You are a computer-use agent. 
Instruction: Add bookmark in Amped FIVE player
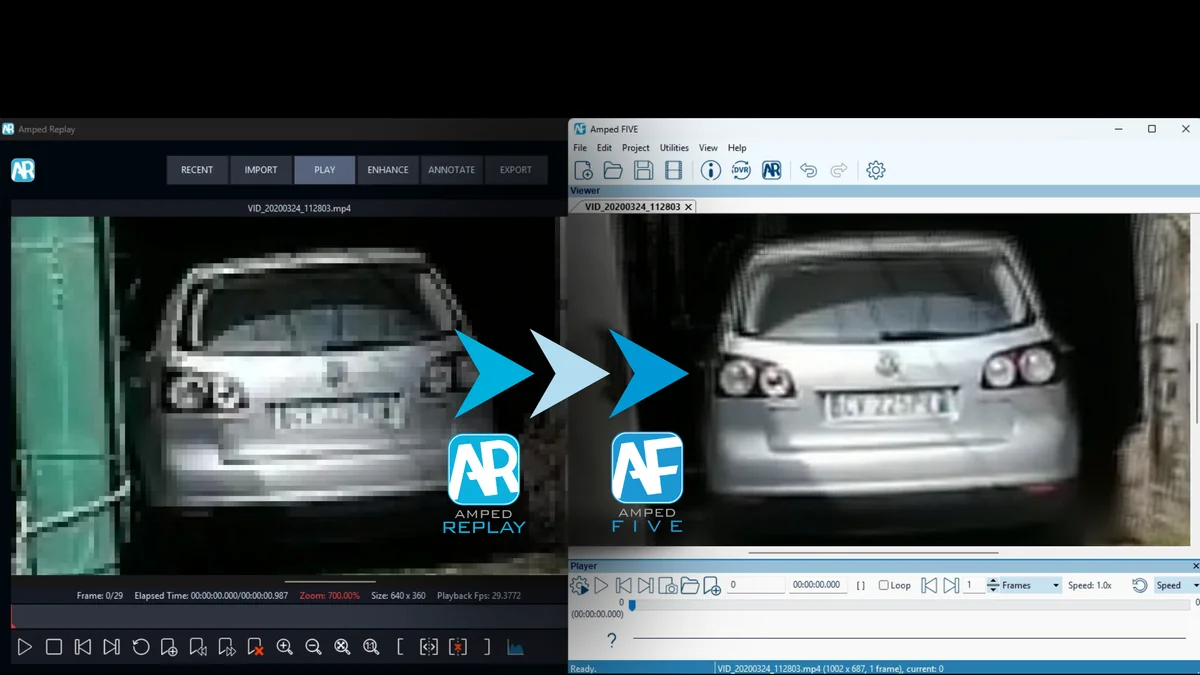coord(712,586)
